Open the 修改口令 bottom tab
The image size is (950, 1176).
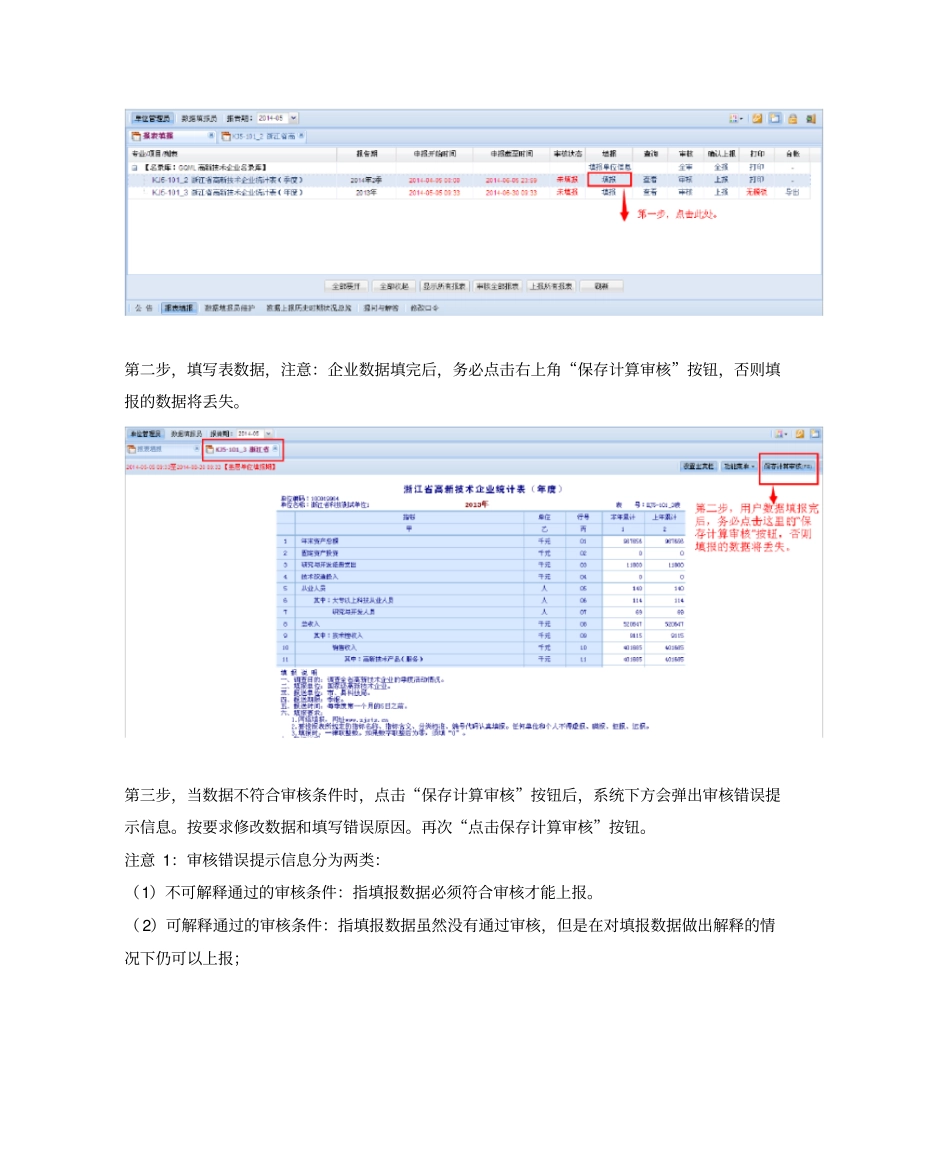pos(424,308)
